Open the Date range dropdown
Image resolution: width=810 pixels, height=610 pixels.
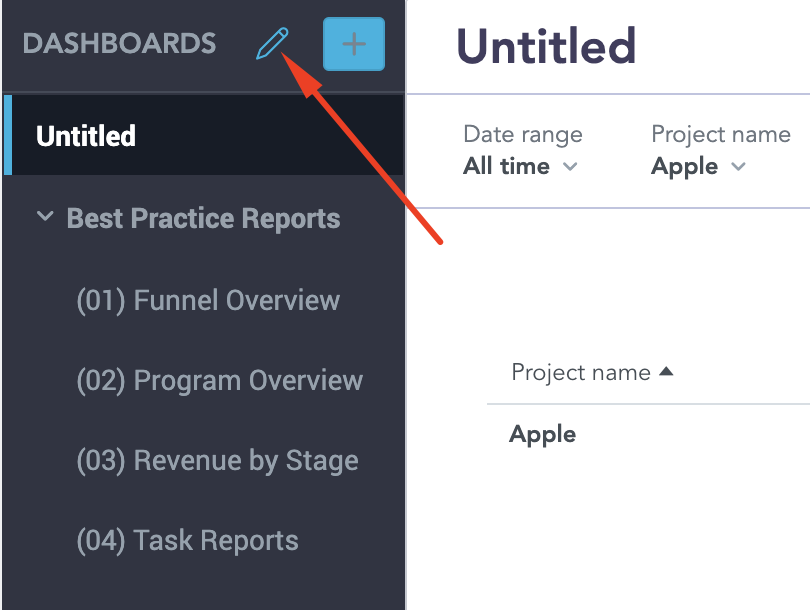coord(520,166)
